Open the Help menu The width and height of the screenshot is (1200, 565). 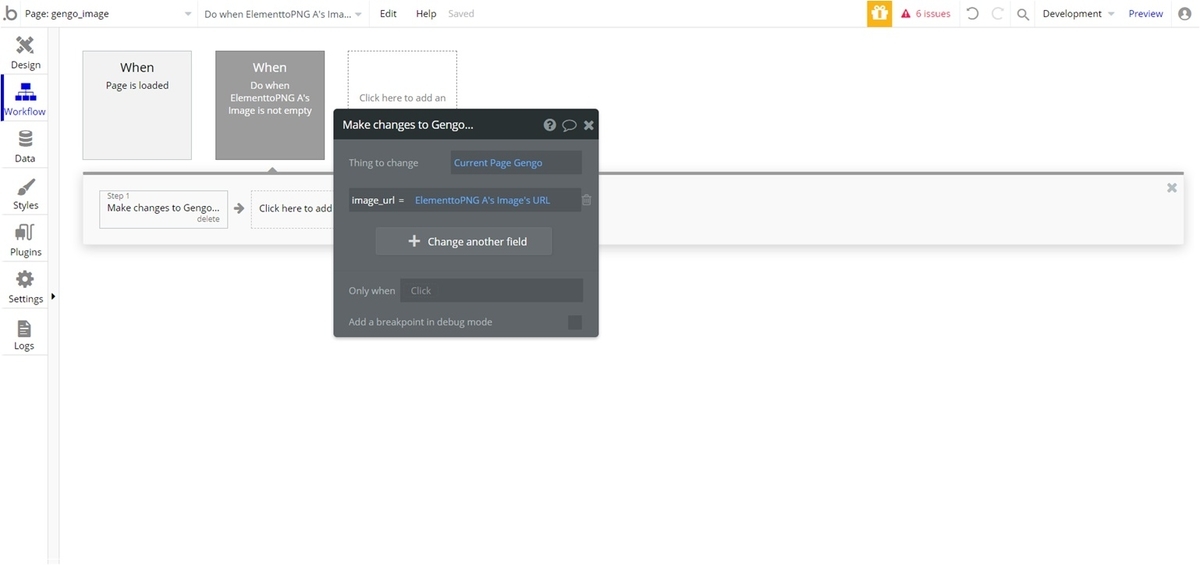point(426,14)
